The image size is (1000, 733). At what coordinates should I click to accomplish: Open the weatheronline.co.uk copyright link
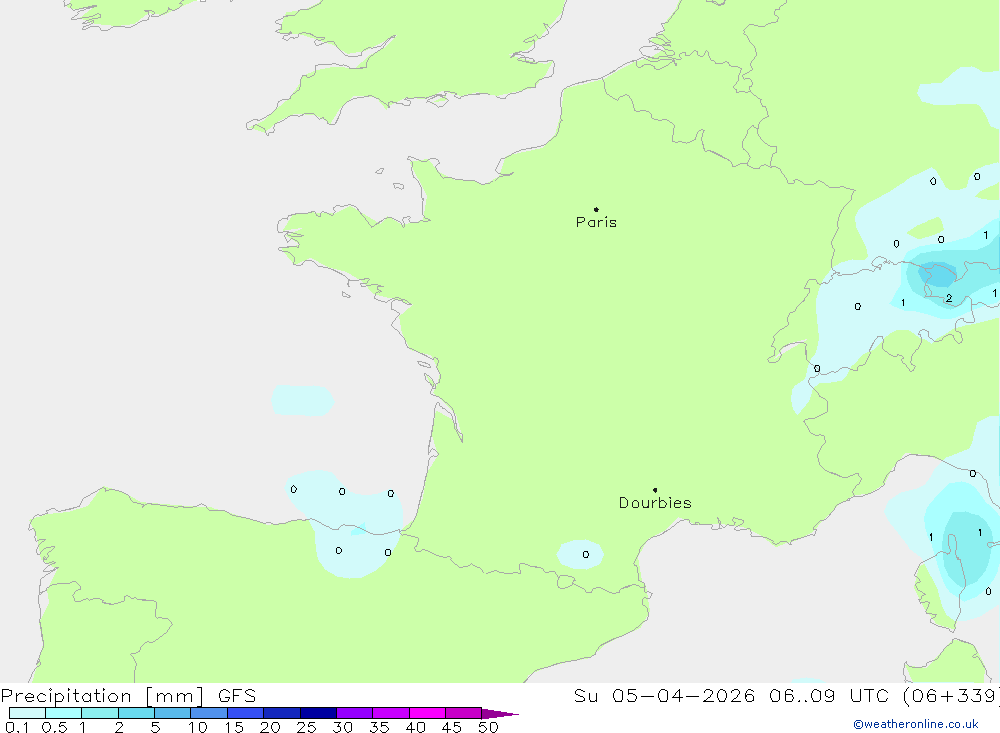click(916, 724)
